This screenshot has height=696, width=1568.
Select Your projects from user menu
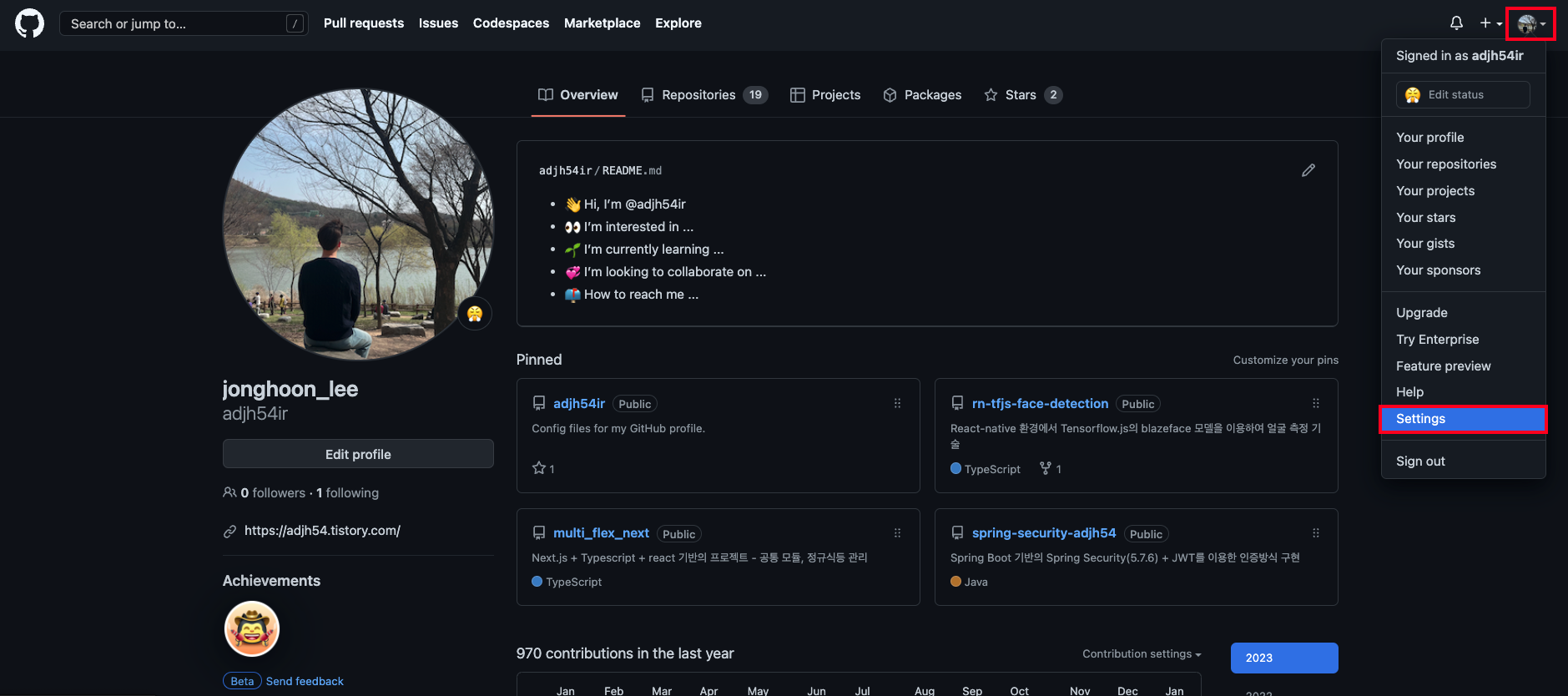[x=1464, y=191]
